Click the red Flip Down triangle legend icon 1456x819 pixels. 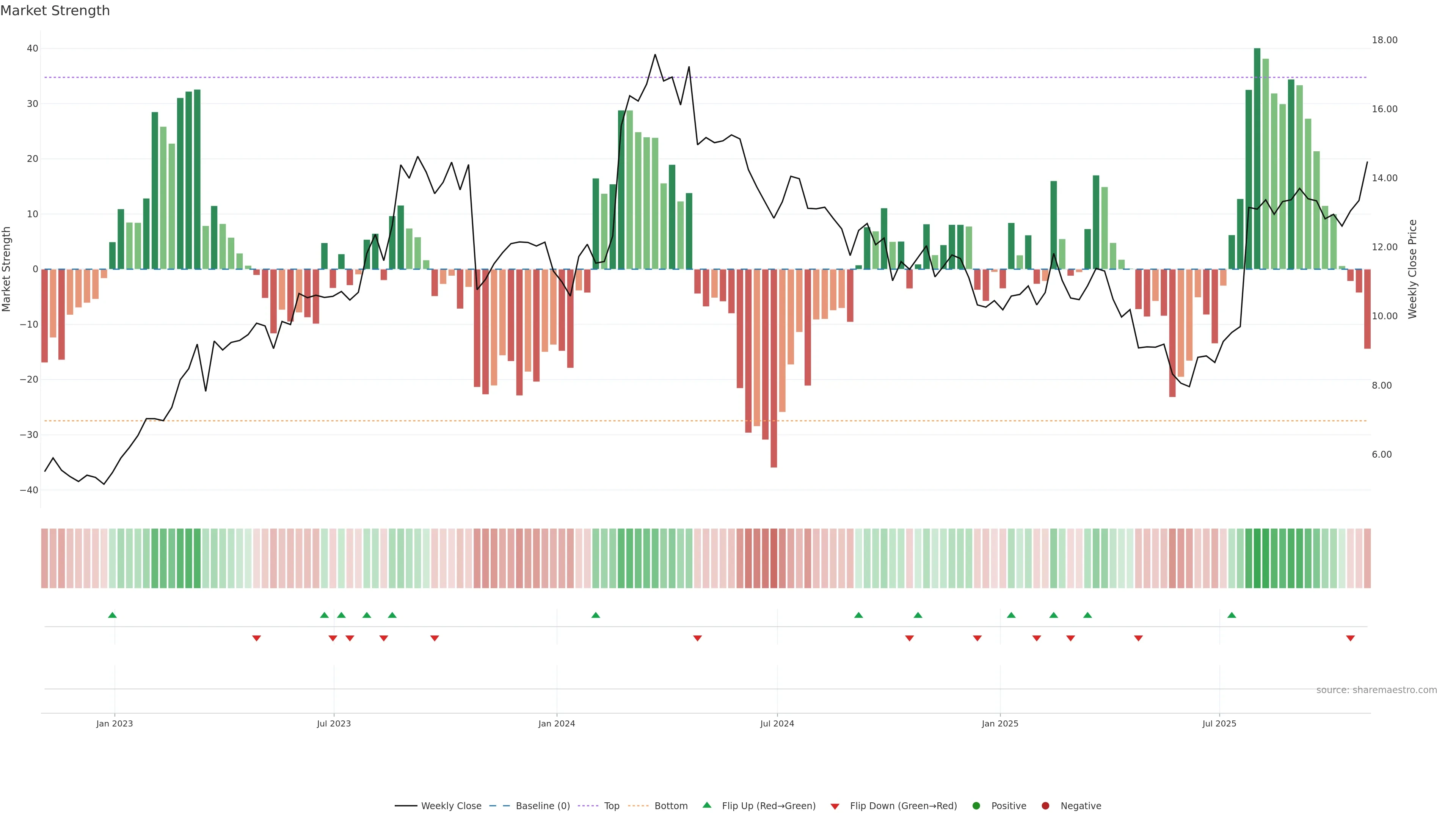pos(835,806)
